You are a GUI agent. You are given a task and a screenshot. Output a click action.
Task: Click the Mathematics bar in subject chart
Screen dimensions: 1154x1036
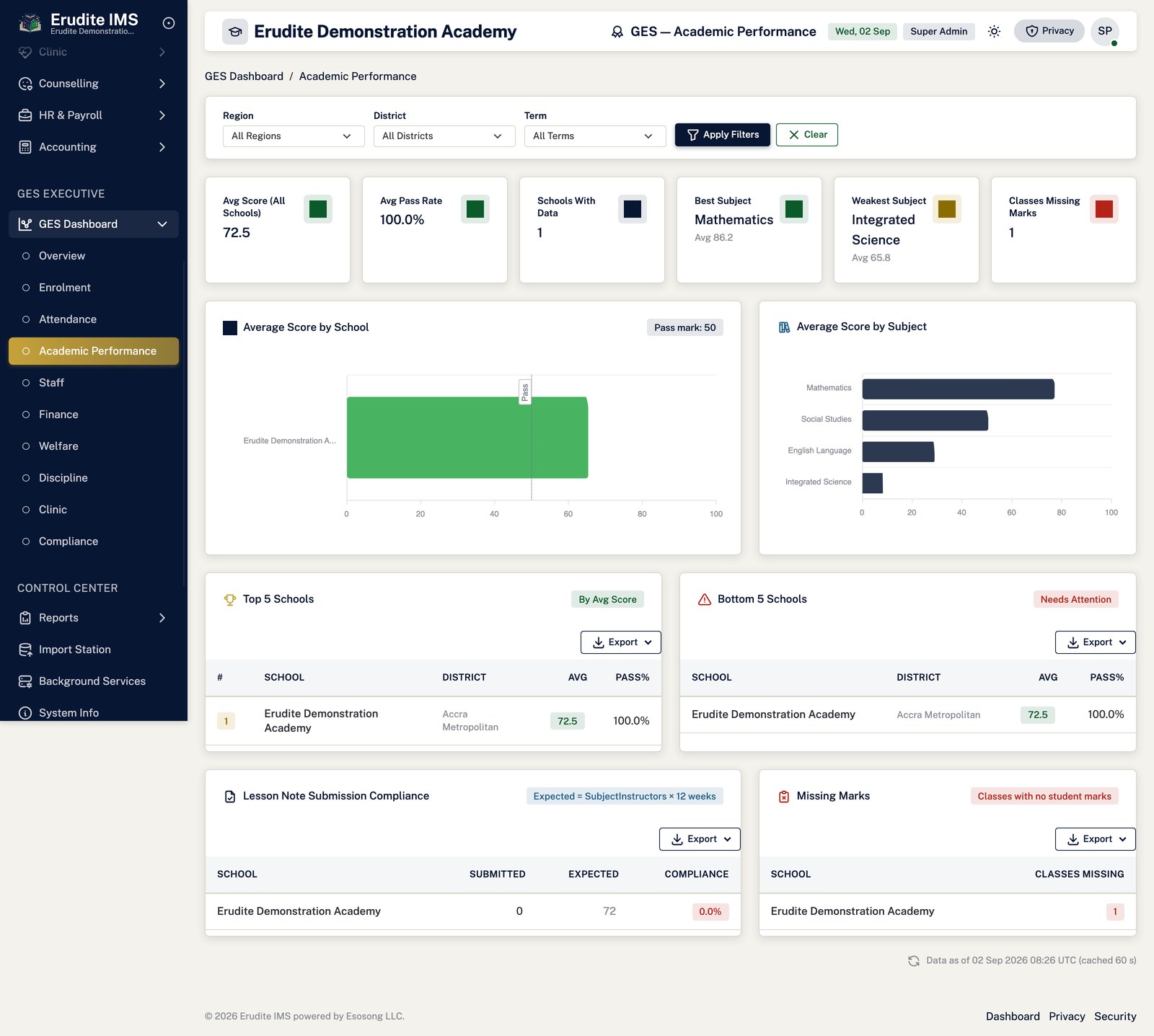tap(959, 389)
